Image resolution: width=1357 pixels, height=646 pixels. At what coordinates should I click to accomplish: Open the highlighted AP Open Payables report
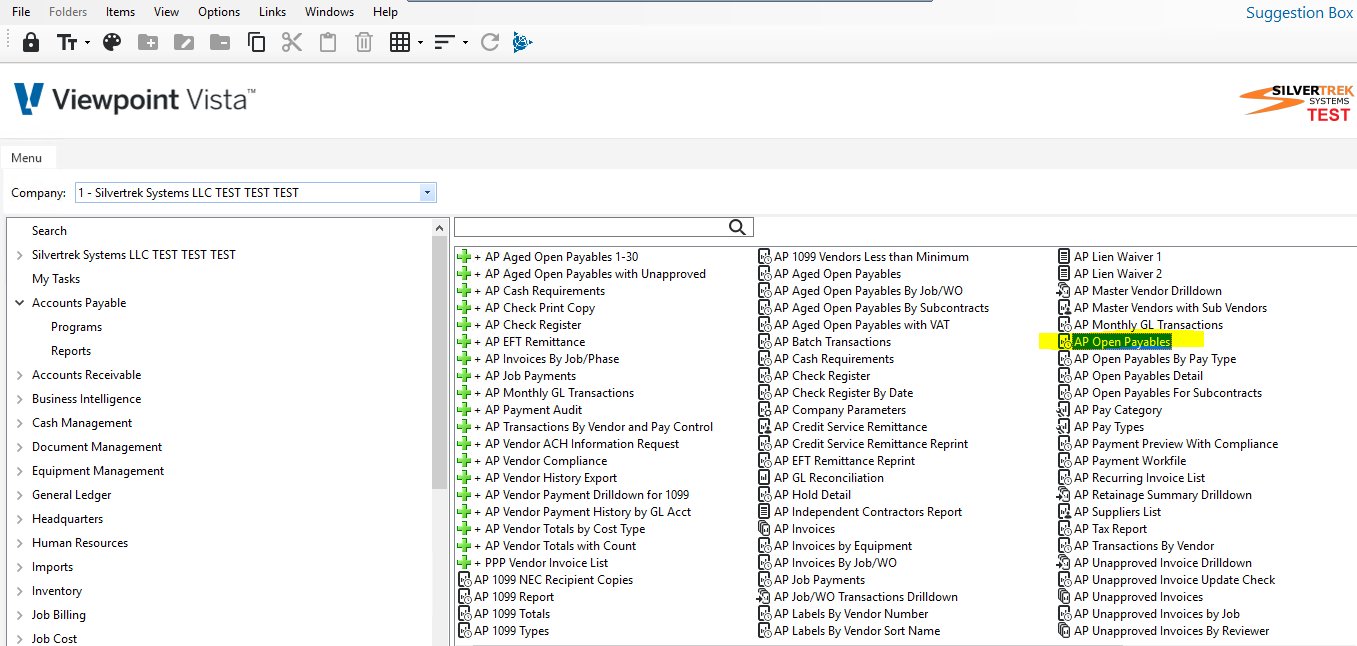point(1122,342)
